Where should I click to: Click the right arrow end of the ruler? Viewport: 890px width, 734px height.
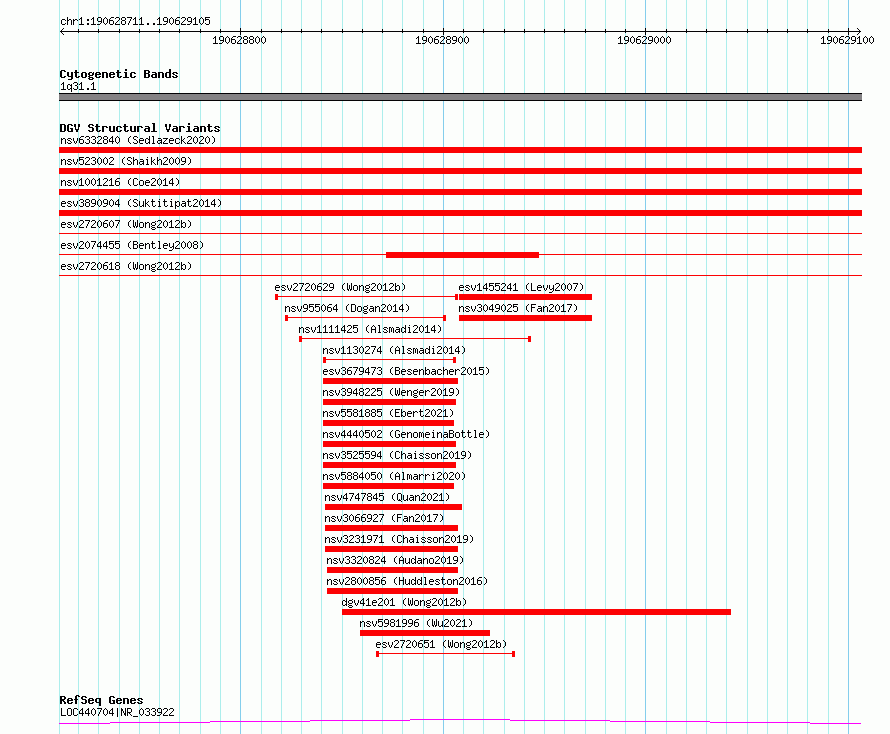click(x=858, y=31)
